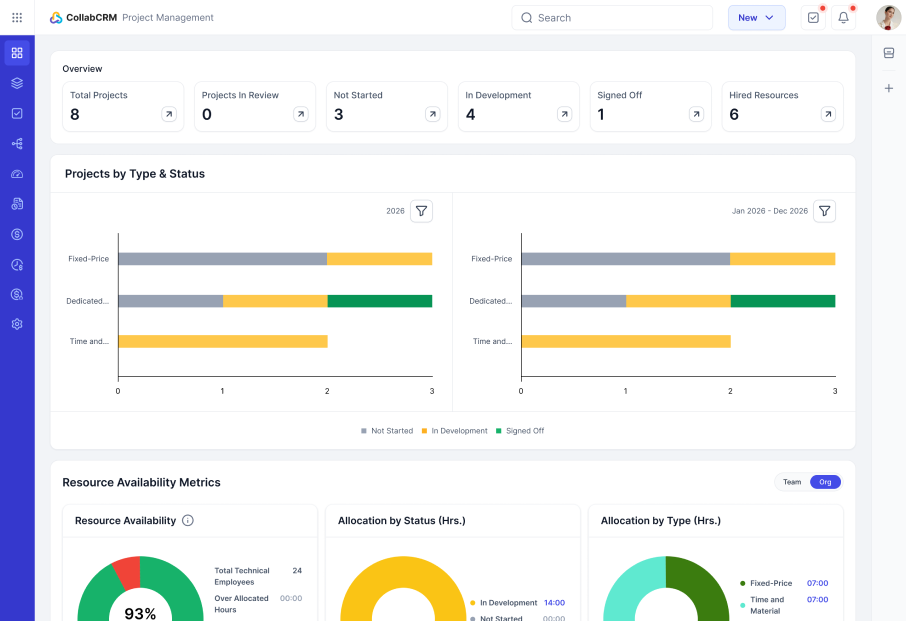906x621 pixels.
Task: Select the Org toggle option
Action: [825, 482]
